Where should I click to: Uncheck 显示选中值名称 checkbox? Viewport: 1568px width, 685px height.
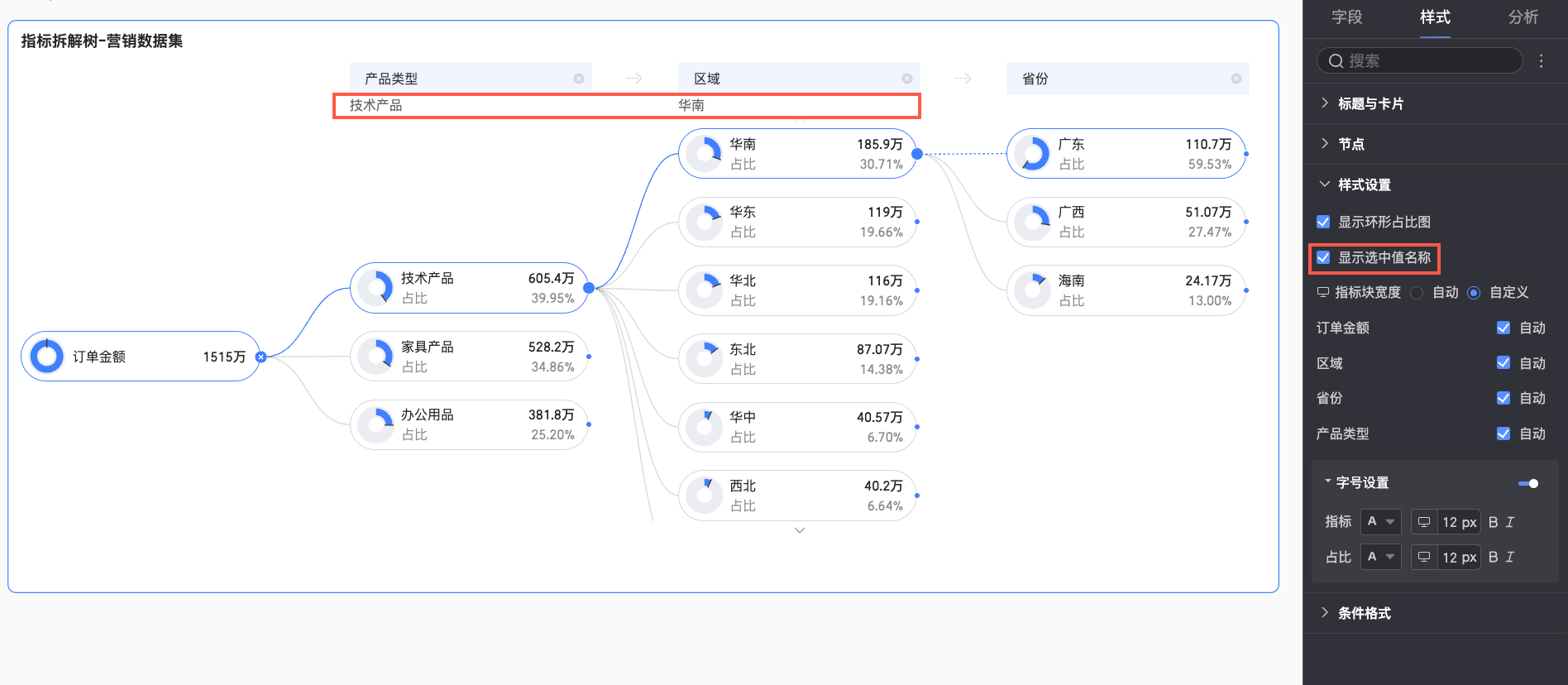tap(1323, 257)
